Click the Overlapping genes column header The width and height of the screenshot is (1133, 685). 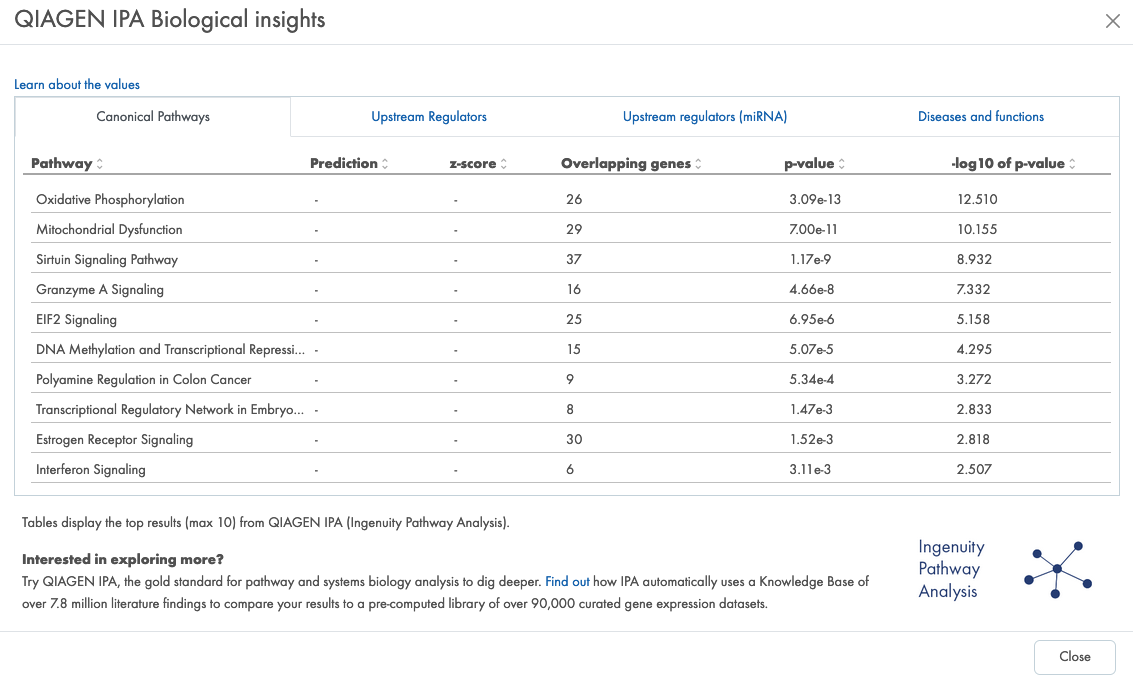coord(626,163)
